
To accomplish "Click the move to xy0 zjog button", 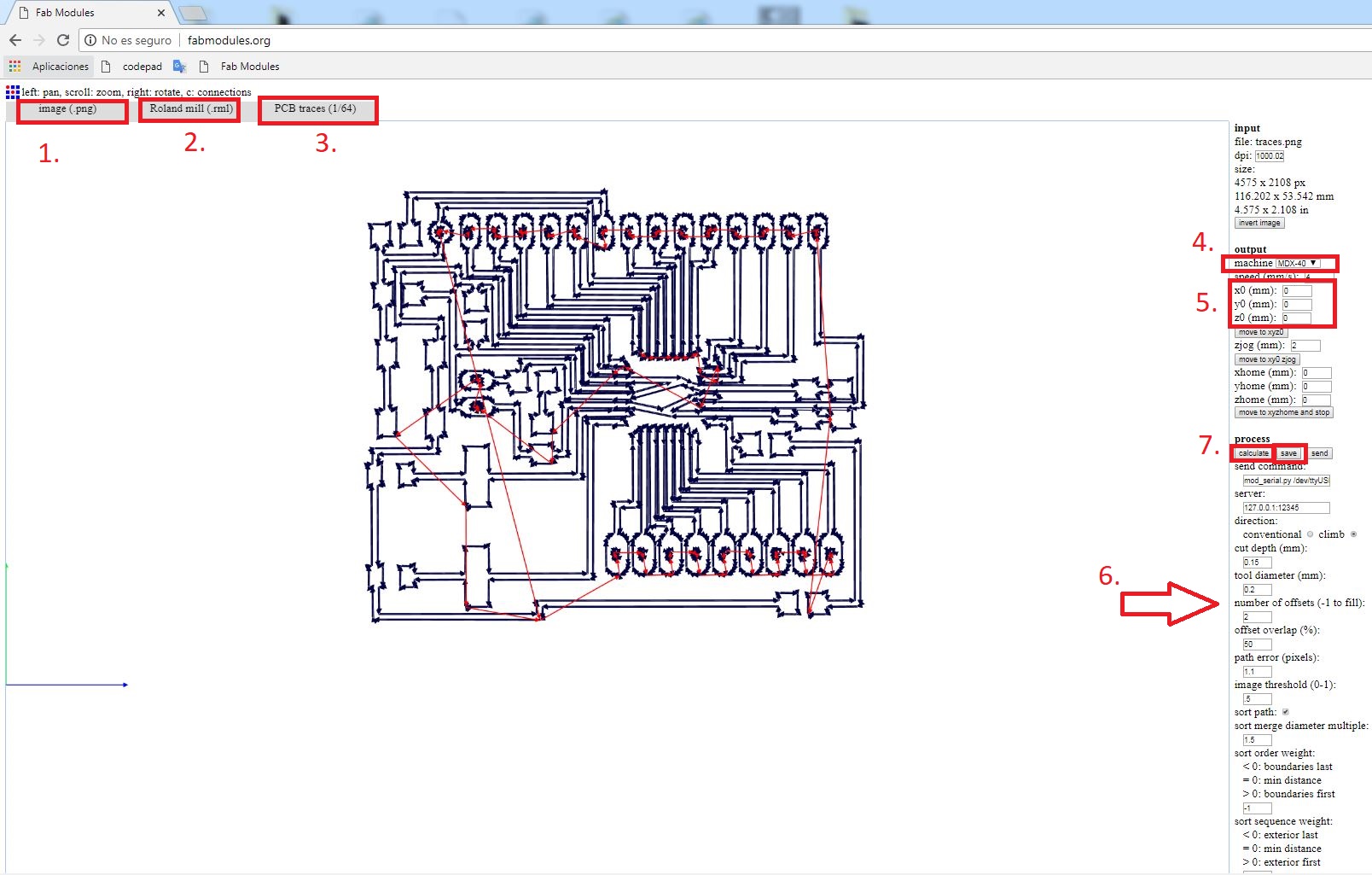I will pyautogui.click(x=1267, y=359).
